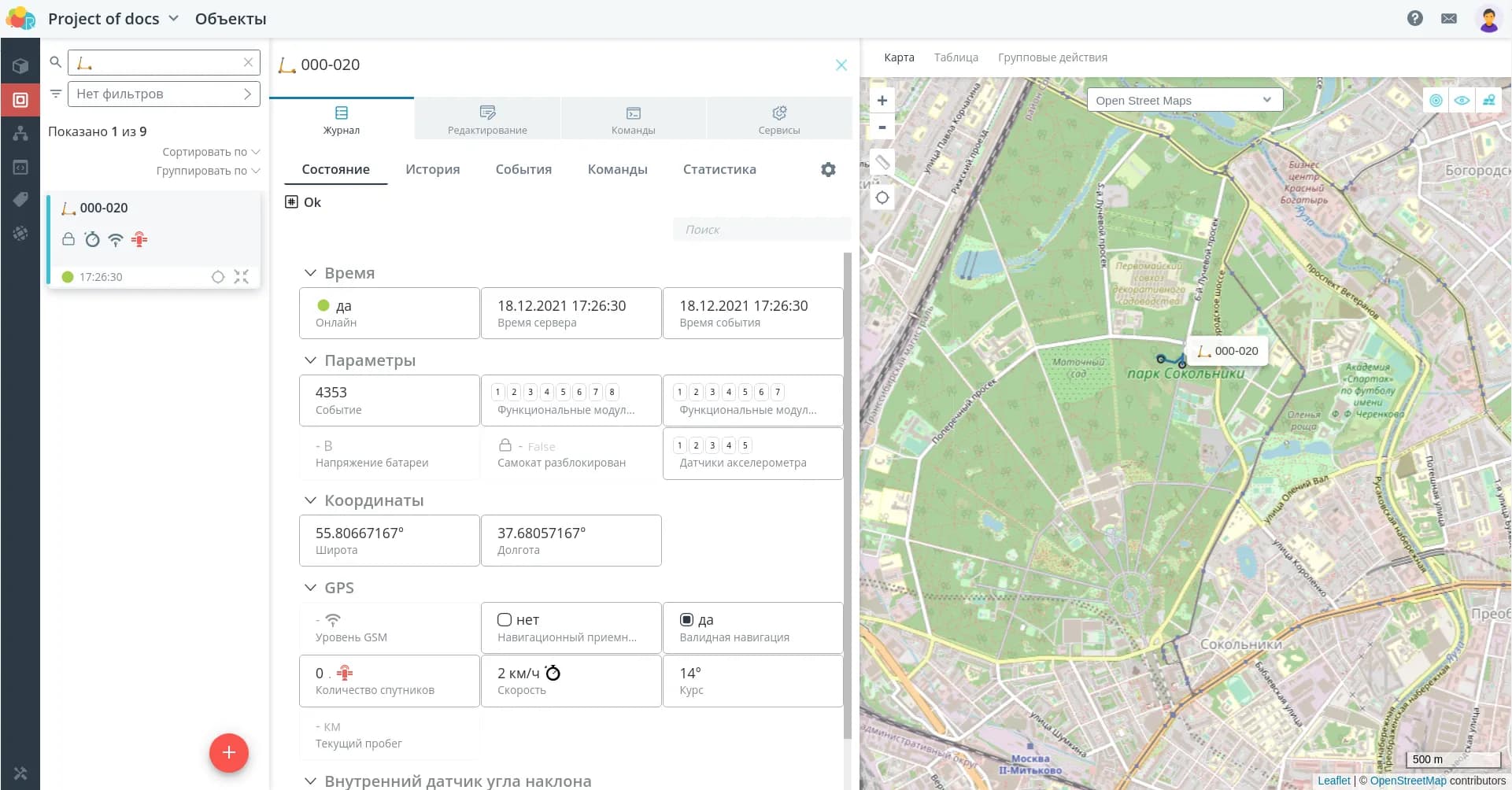1512x790 pixels.
Task: Open the mail messages icon
Action: (1448, 18)
